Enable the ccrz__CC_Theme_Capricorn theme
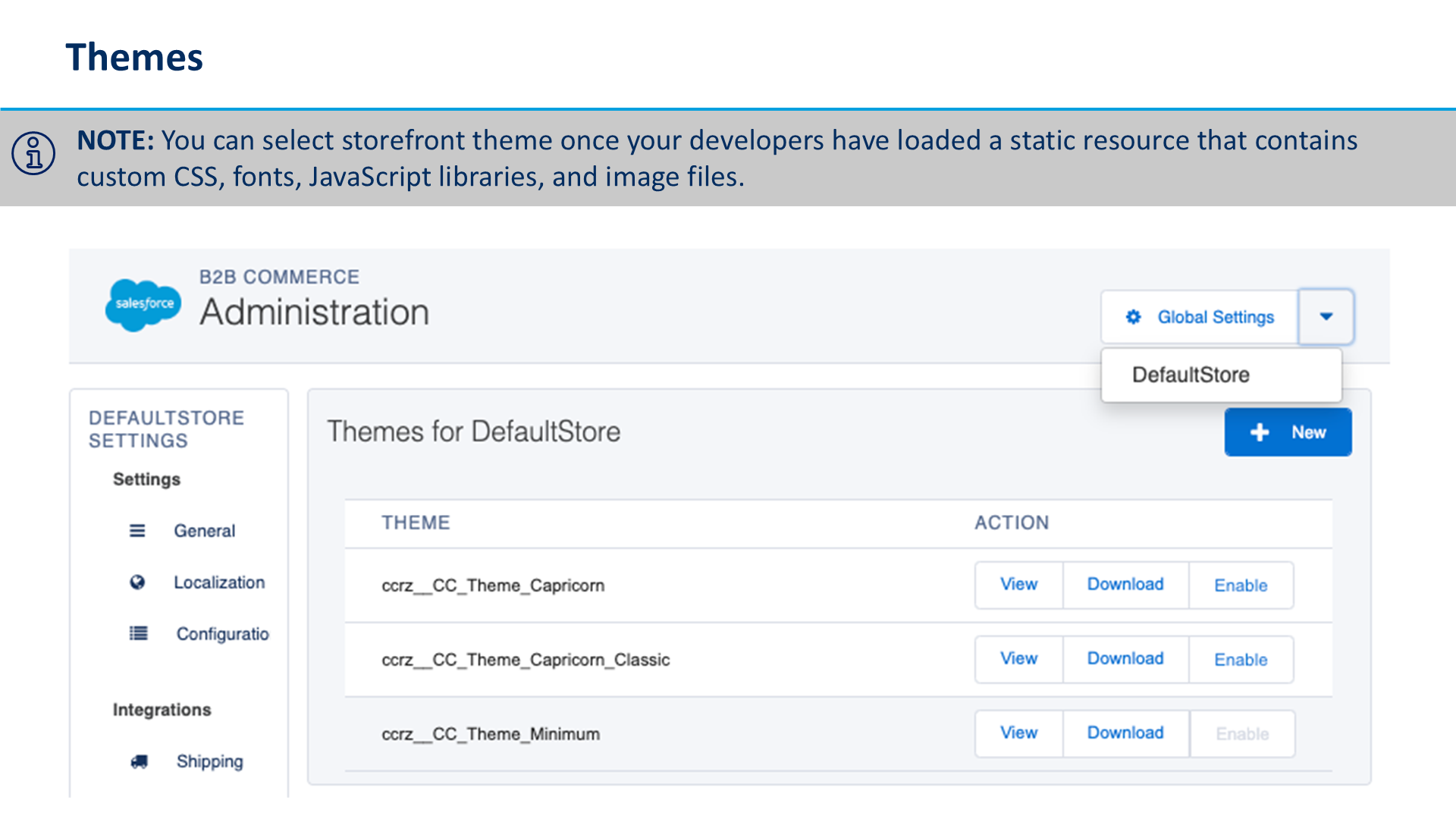Screen dimensions: 1456x819 coord(1241,585)
